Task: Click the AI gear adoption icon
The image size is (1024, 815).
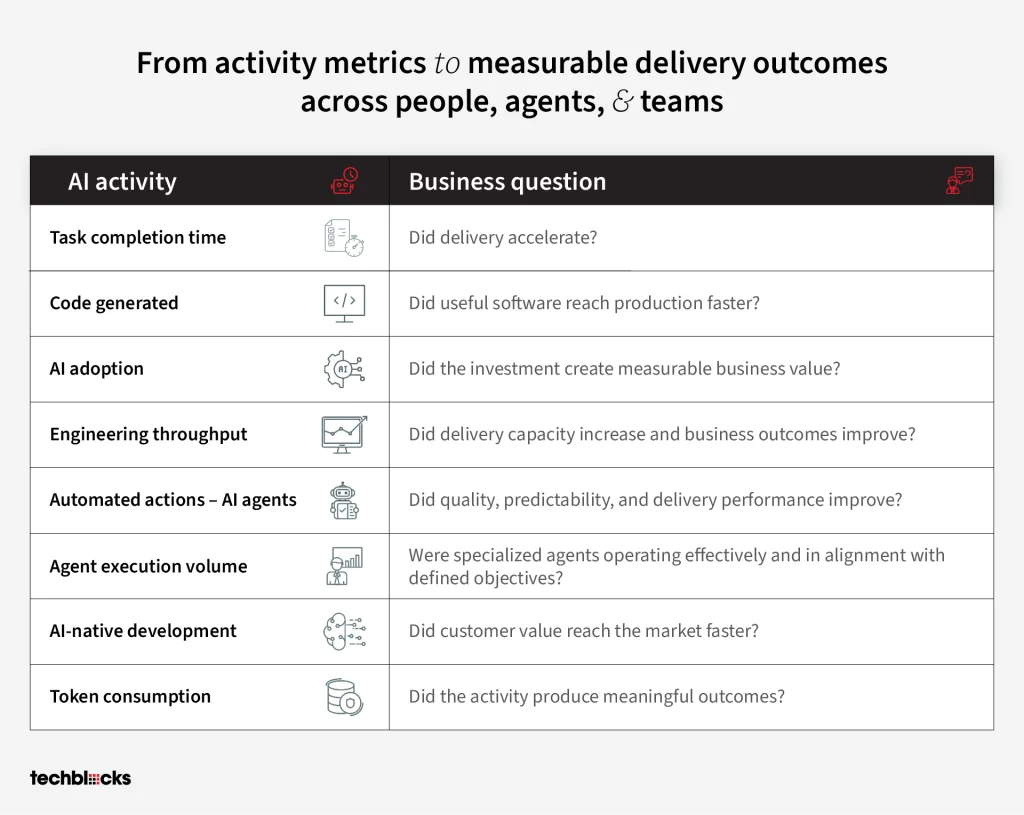Action: (x=344, y=369)
